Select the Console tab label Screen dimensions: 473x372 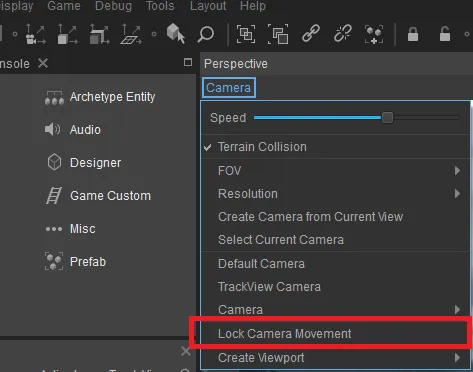pyautogui.click(x=15, y=63)
